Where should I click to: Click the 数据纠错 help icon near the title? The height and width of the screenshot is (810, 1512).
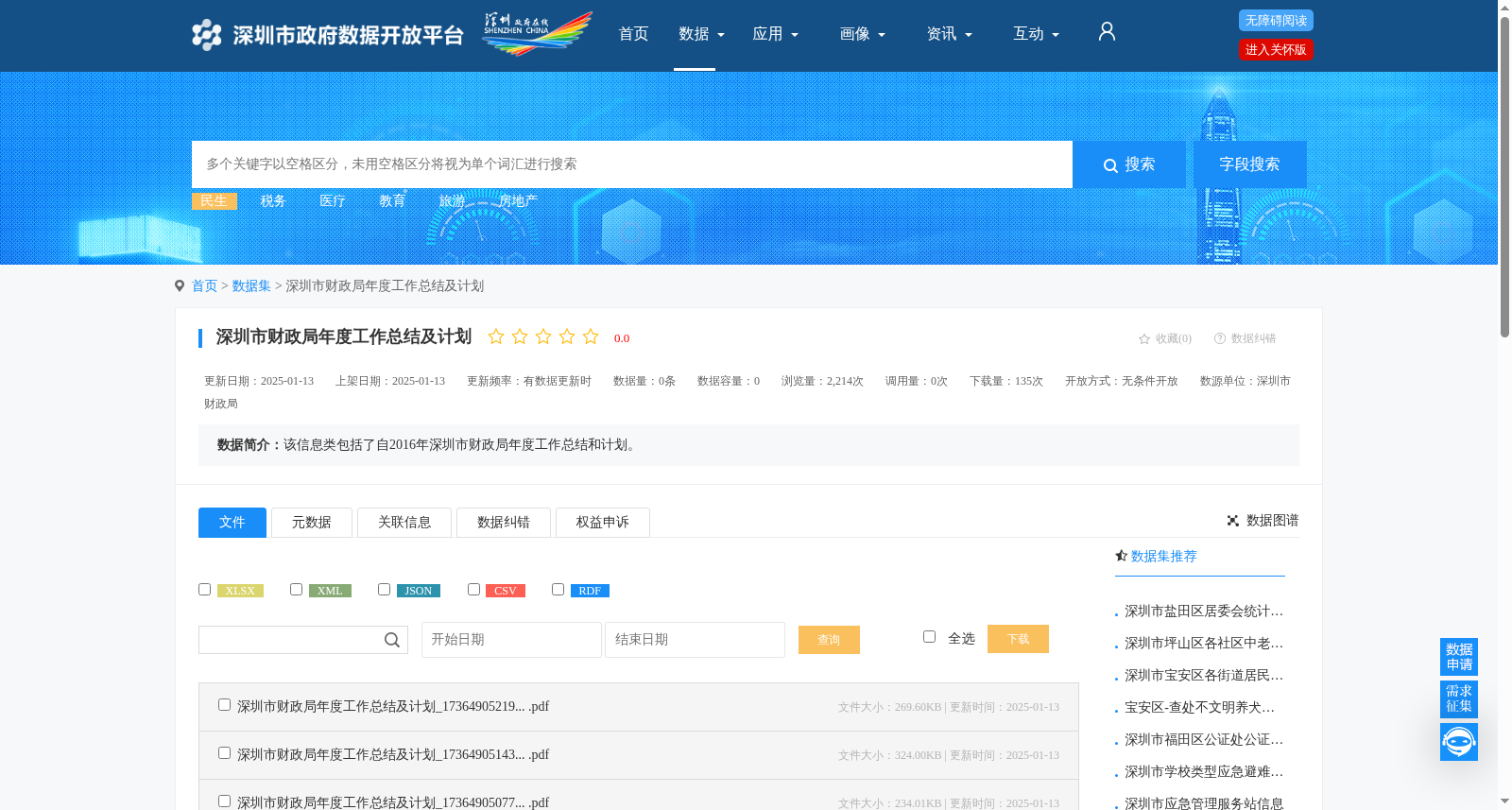pos(1220,338)
